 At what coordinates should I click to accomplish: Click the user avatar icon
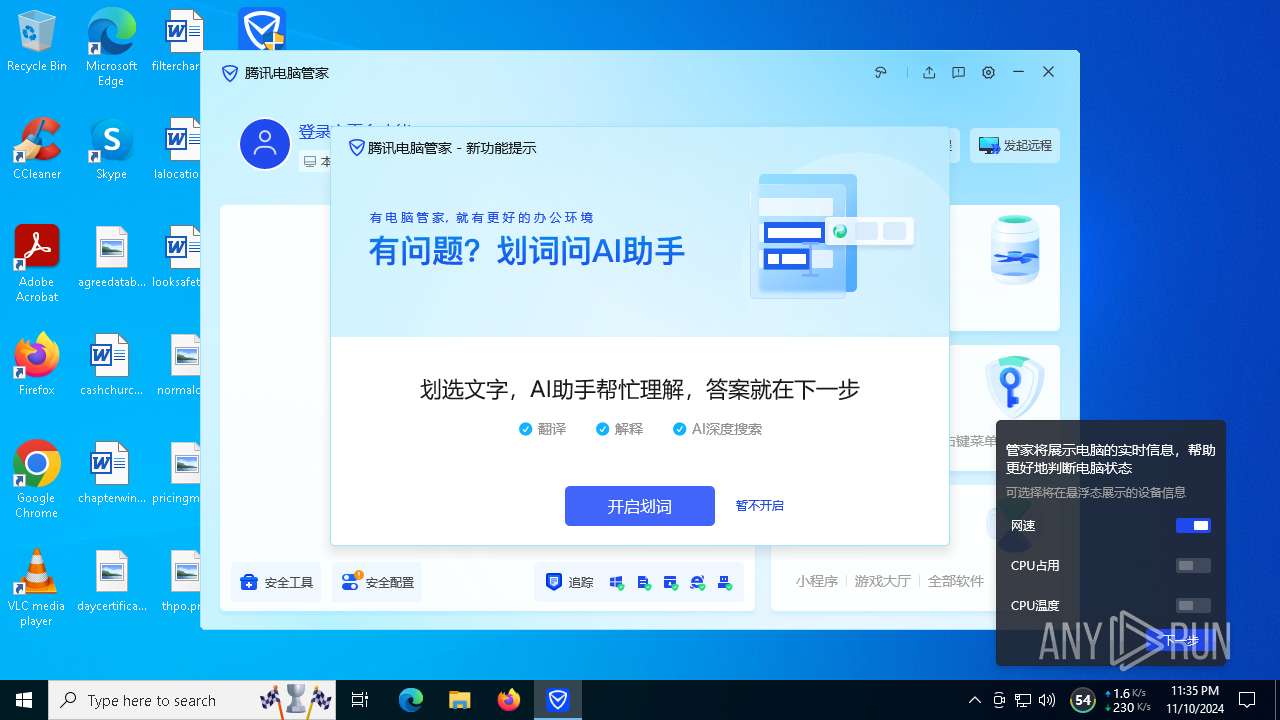tap(265, 144)
